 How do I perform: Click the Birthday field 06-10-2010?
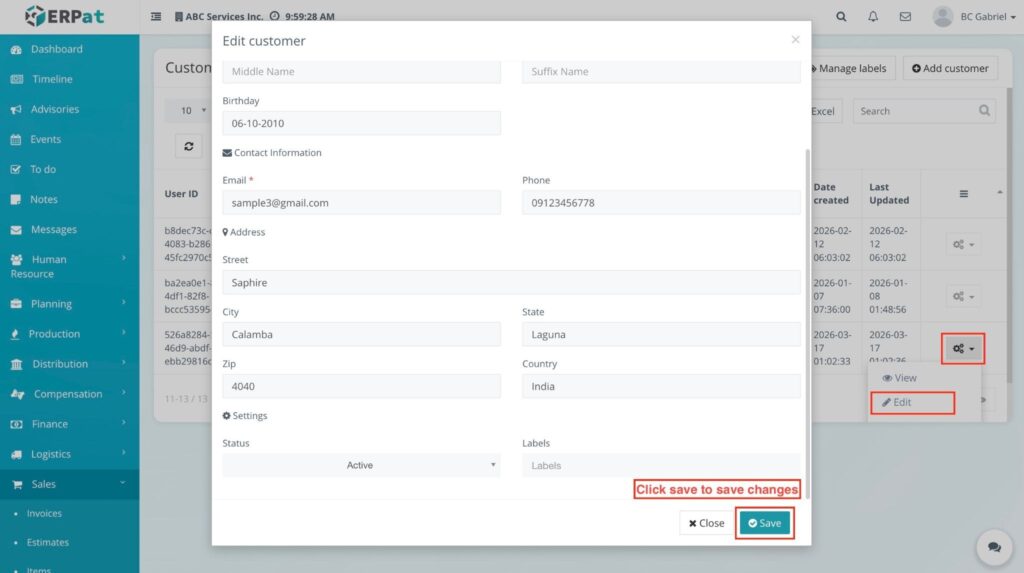tap(361, 123)
